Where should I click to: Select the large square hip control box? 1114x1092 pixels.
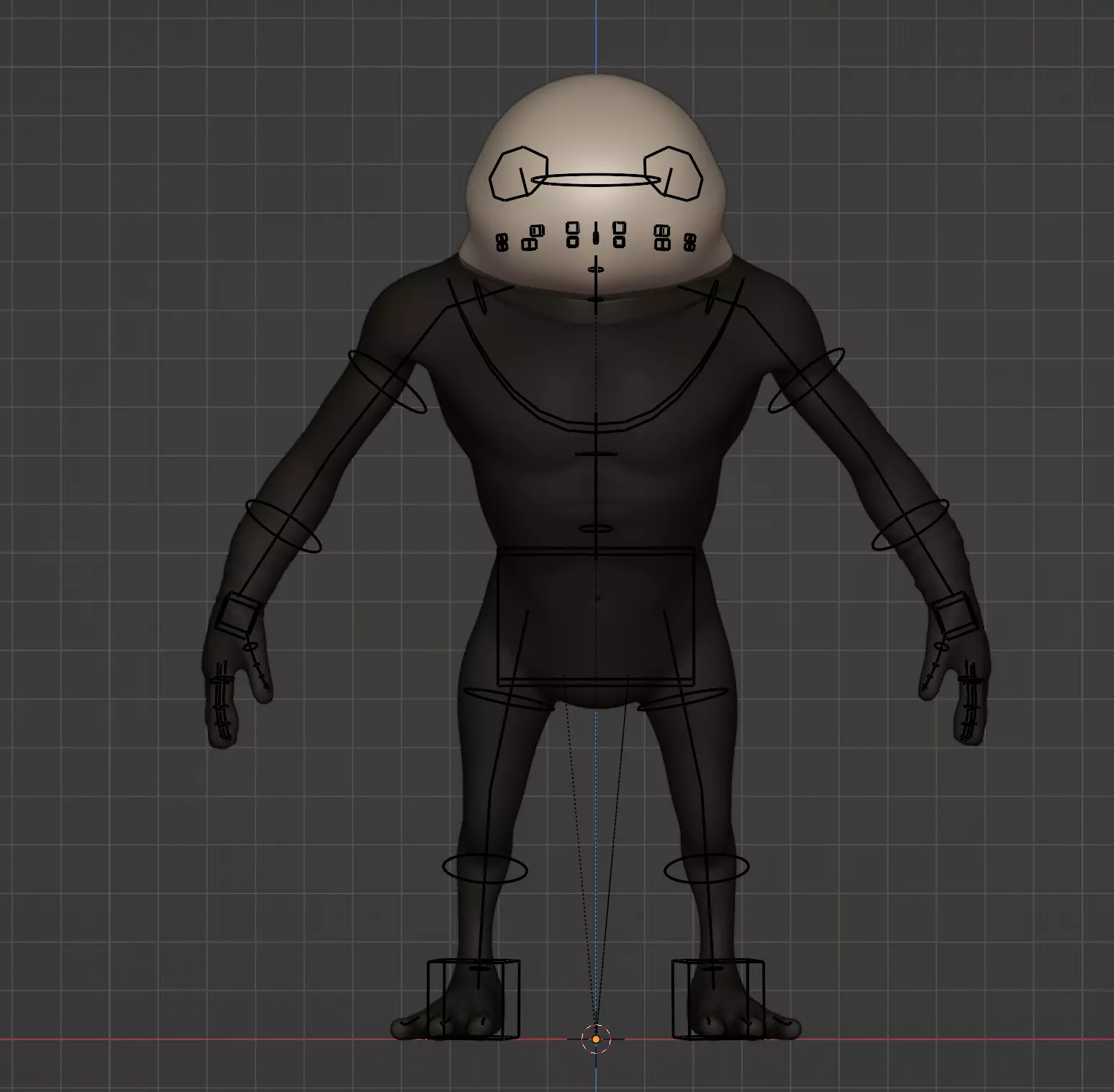coord(596,616)
